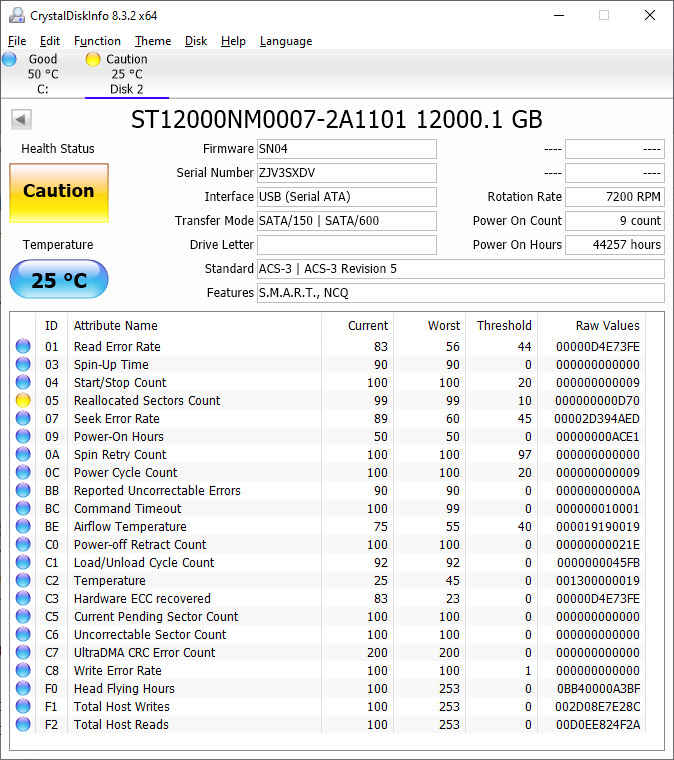Click the Rotation Rate field 7200 RPM
Viewport: 674px width, 760px height.
(615, 197)
